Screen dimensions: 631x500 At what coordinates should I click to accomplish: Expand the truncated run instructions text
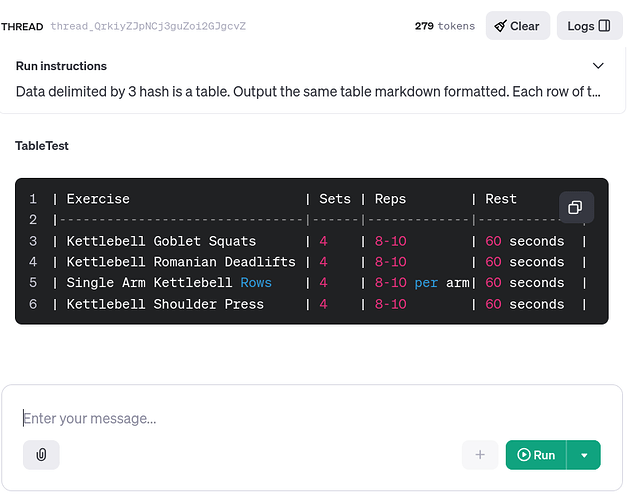[x=308, y=92]
